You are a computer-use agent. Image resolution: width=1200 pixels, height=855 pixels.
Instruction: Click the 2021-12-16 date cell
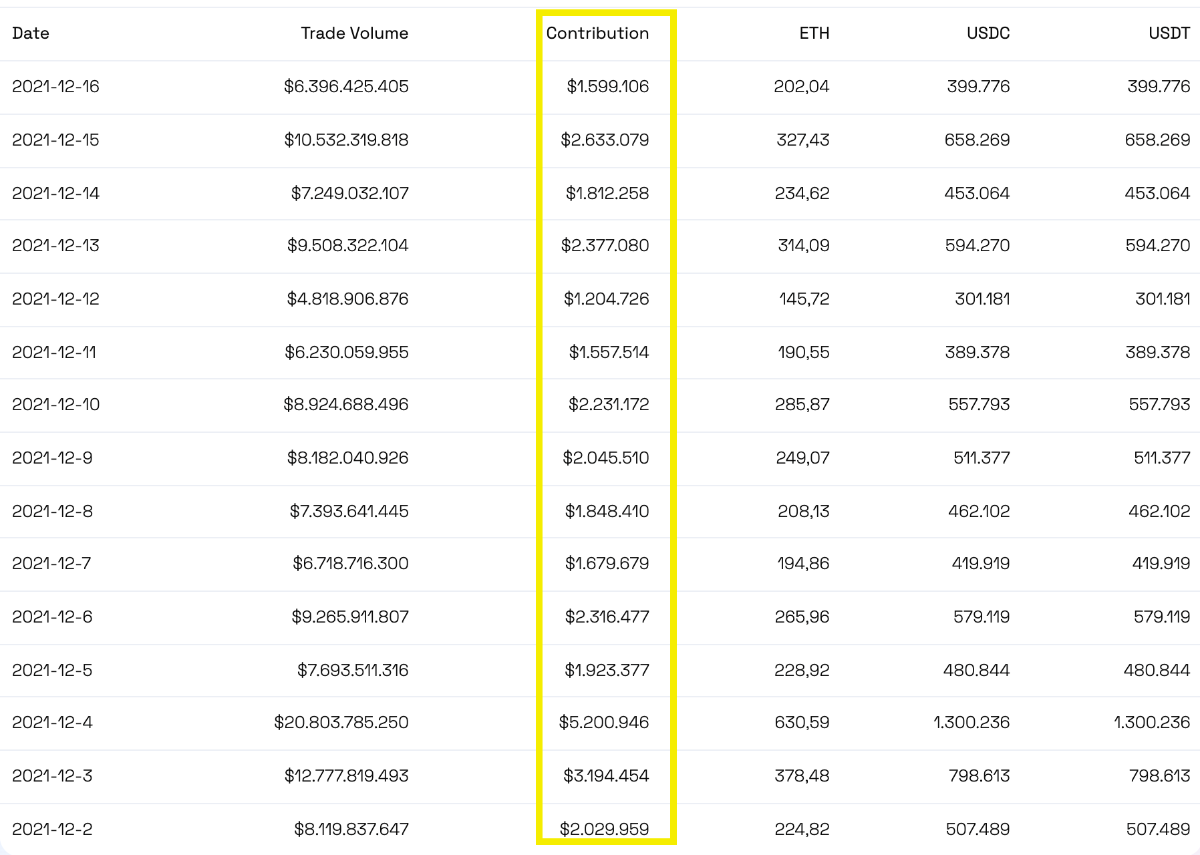pyautogui.click(x=56, y=86)
